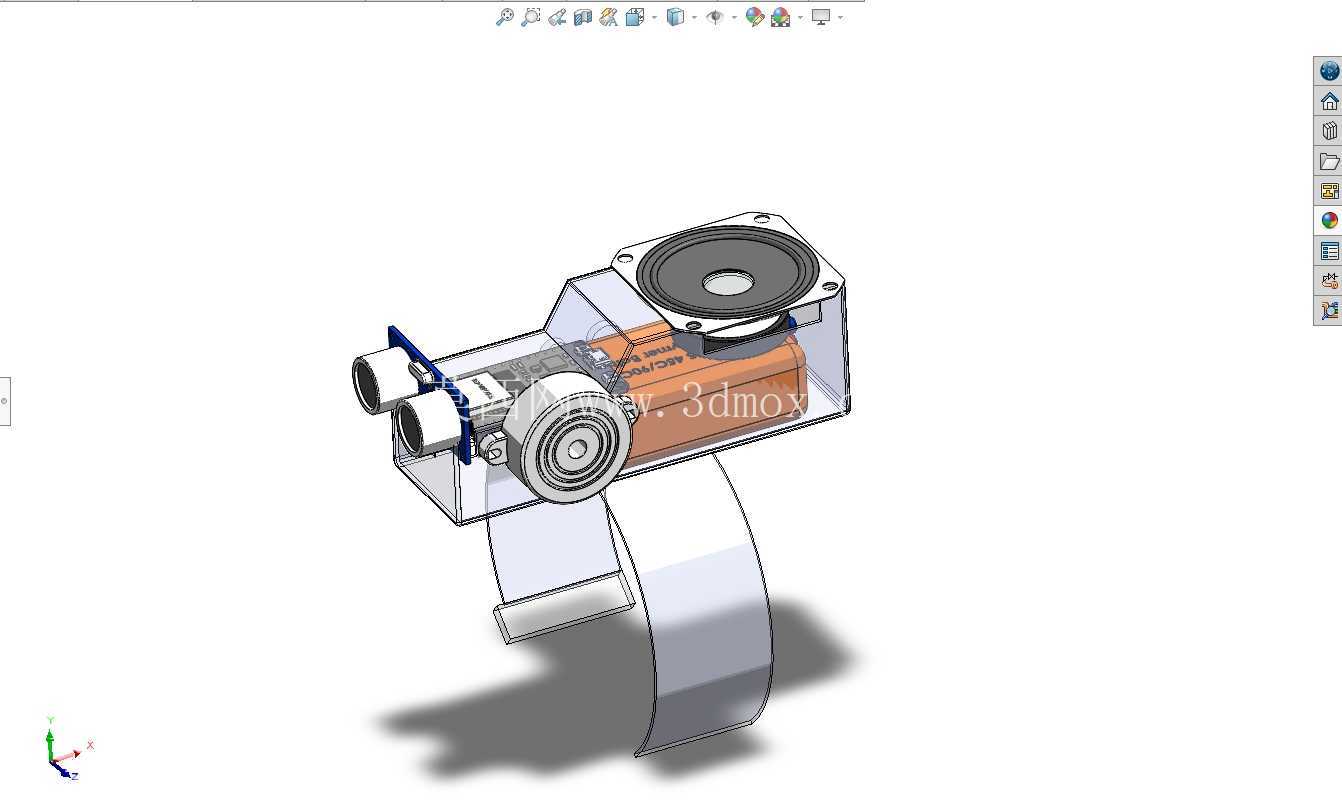
Task: Open the Apply Scene dropdown arrow
Action: pos(800,17)
